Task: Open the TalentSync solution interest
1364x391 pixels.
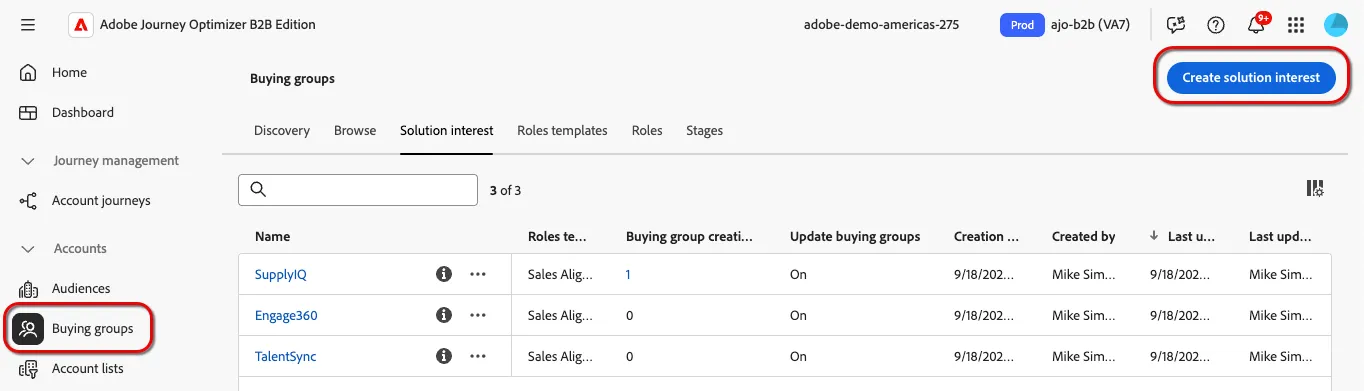Action: coord(286,356)
